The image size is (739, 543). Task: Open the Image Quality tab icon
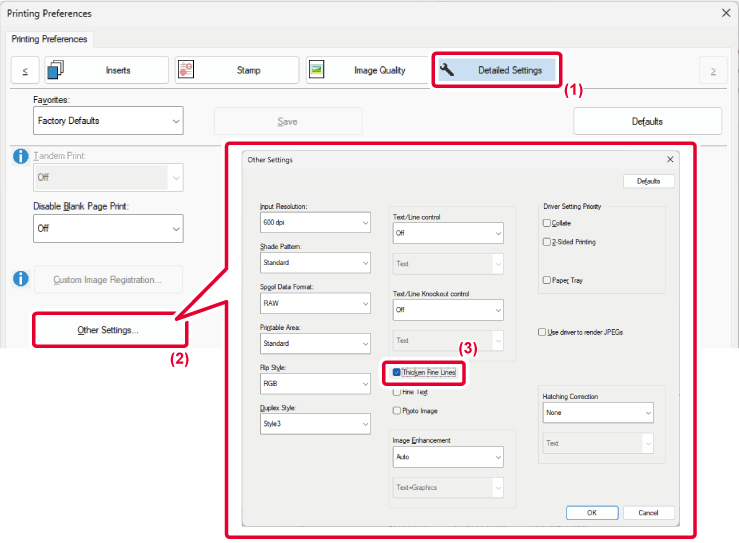click(317, 70)
